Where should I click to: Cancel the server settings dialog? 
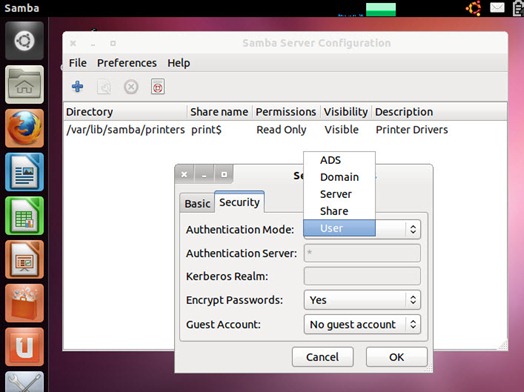tap(322, 357)
